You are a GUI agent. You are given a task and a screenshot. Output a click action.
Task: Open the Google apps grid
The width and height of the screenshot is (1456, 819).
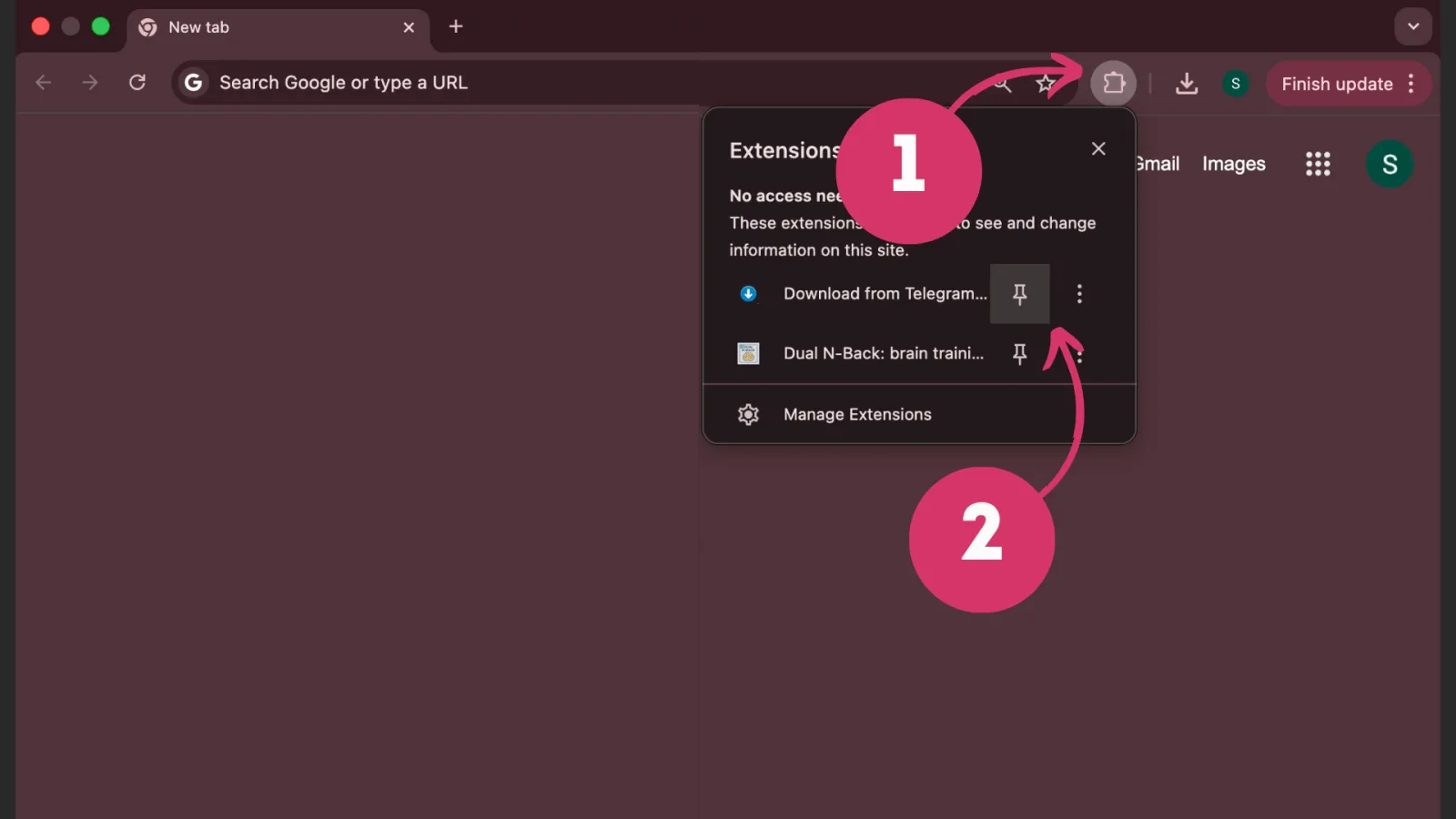[x=1318, y=164]
